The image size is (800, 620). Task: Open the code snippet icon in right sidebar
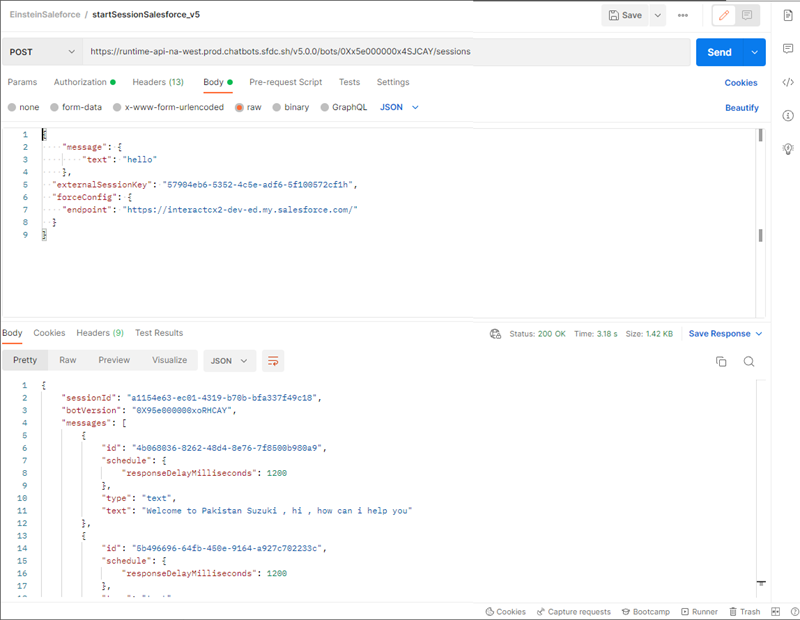787,83
